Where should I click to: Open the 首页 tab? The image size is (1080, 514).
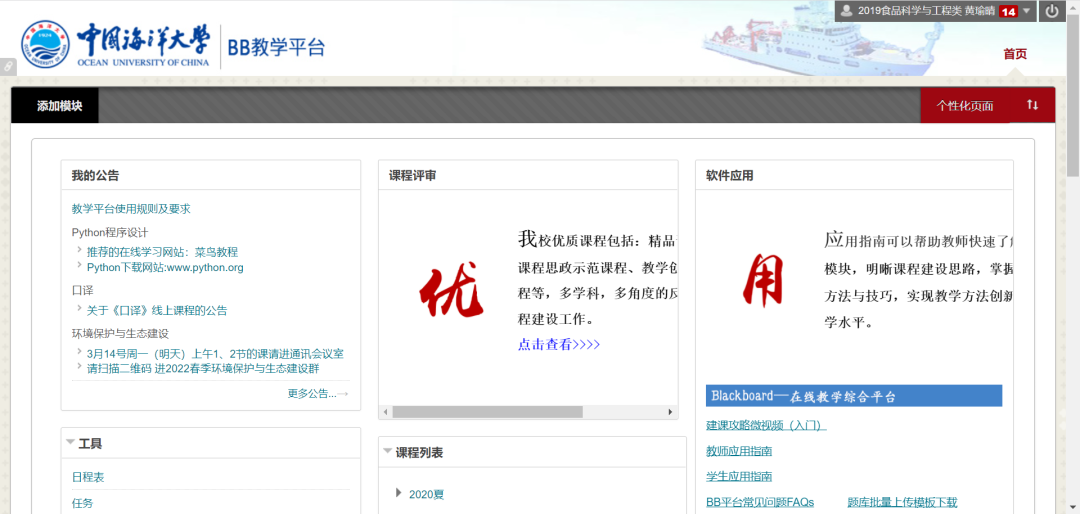[1015, 54]
